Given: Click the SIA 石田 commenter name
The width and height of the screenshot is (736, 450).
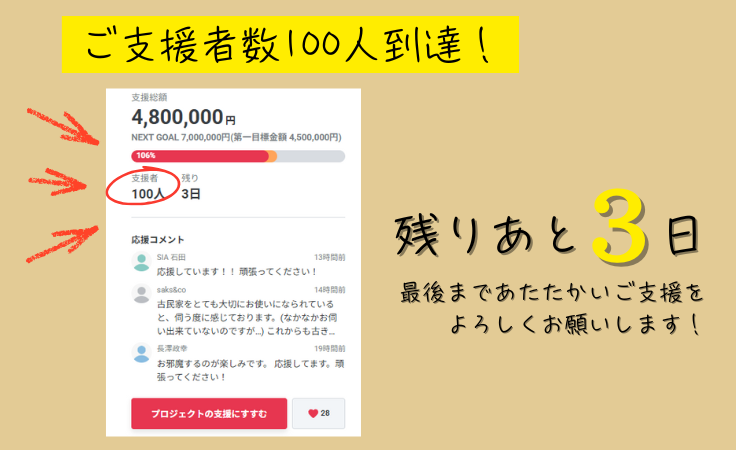Looking at the screenshot, I should click(171, 257).
